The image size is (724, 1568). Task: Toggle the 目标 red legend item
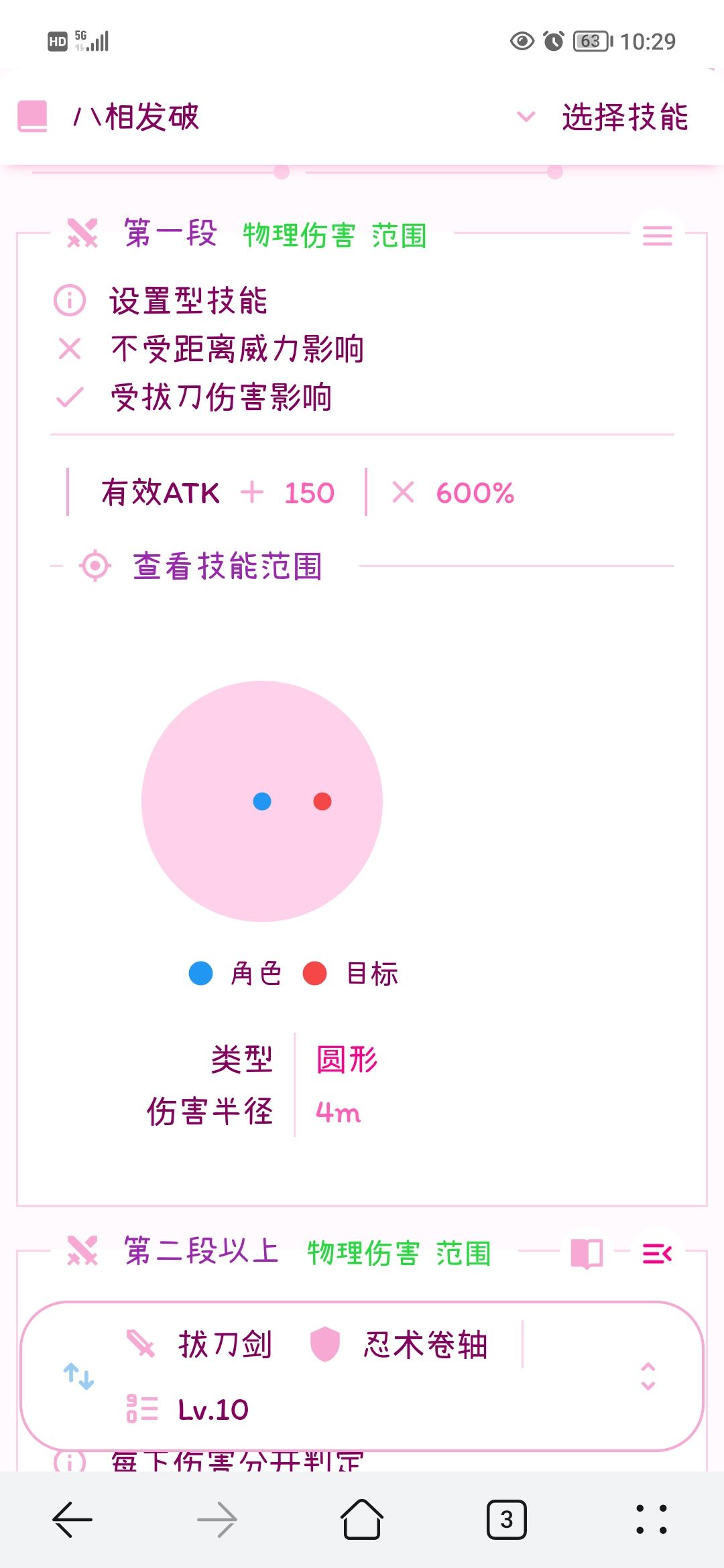pos(351,974)
